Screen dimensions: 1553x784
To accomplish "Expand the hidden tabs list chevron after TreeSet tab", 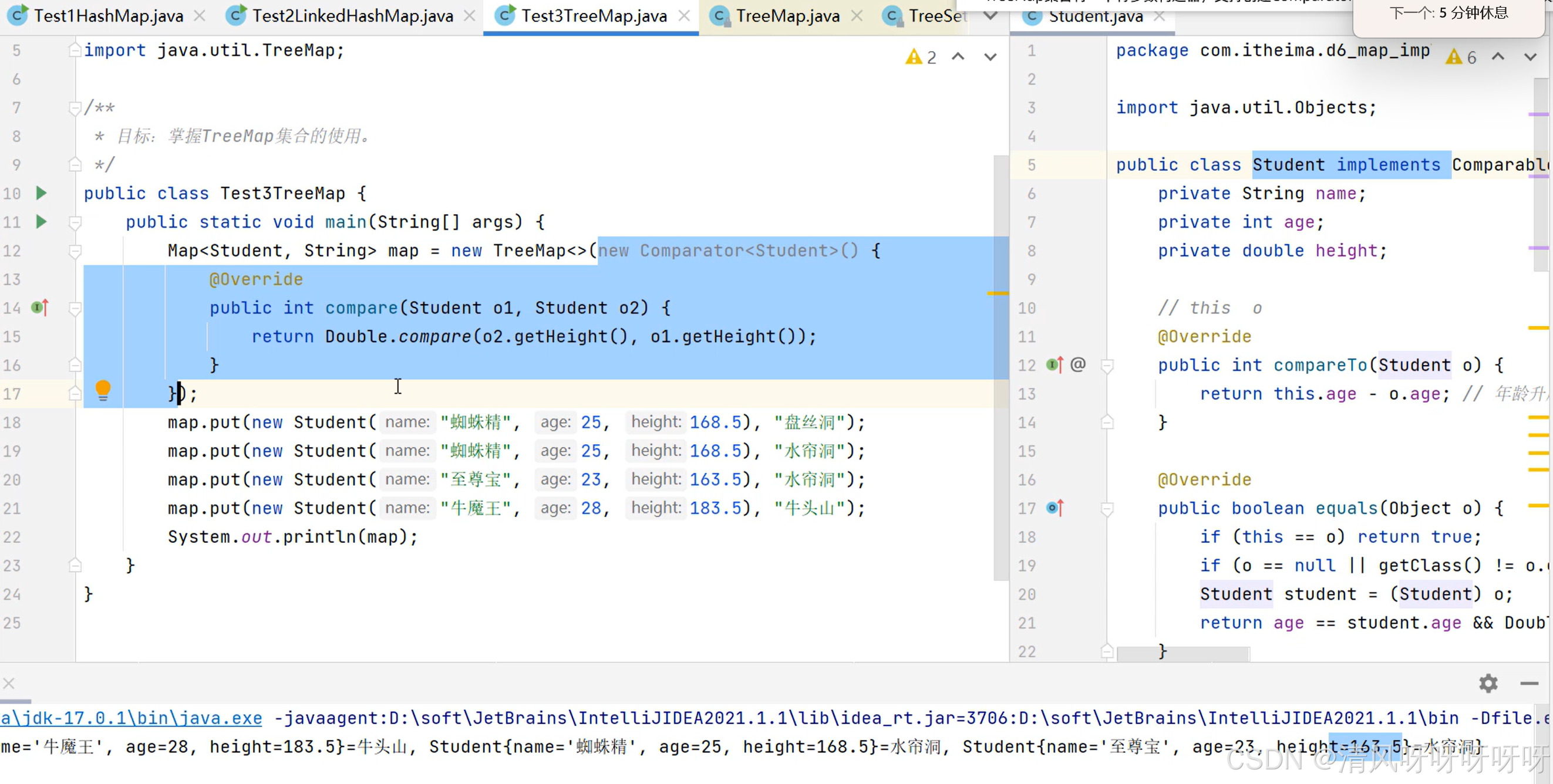I will (991, 16).
